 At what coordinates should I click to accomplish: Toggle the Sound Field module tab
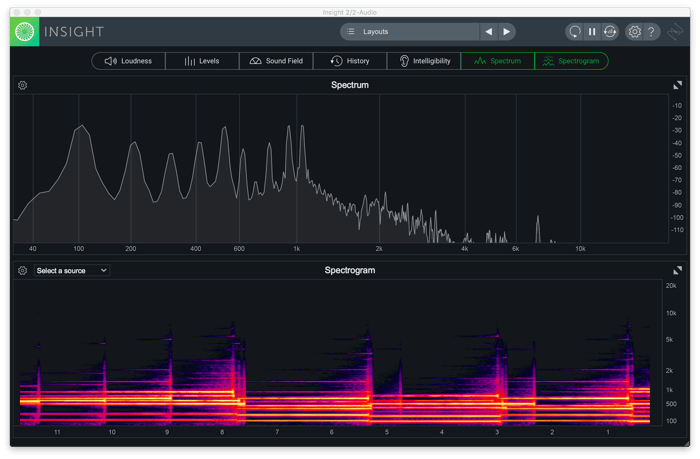pos(276,61)
